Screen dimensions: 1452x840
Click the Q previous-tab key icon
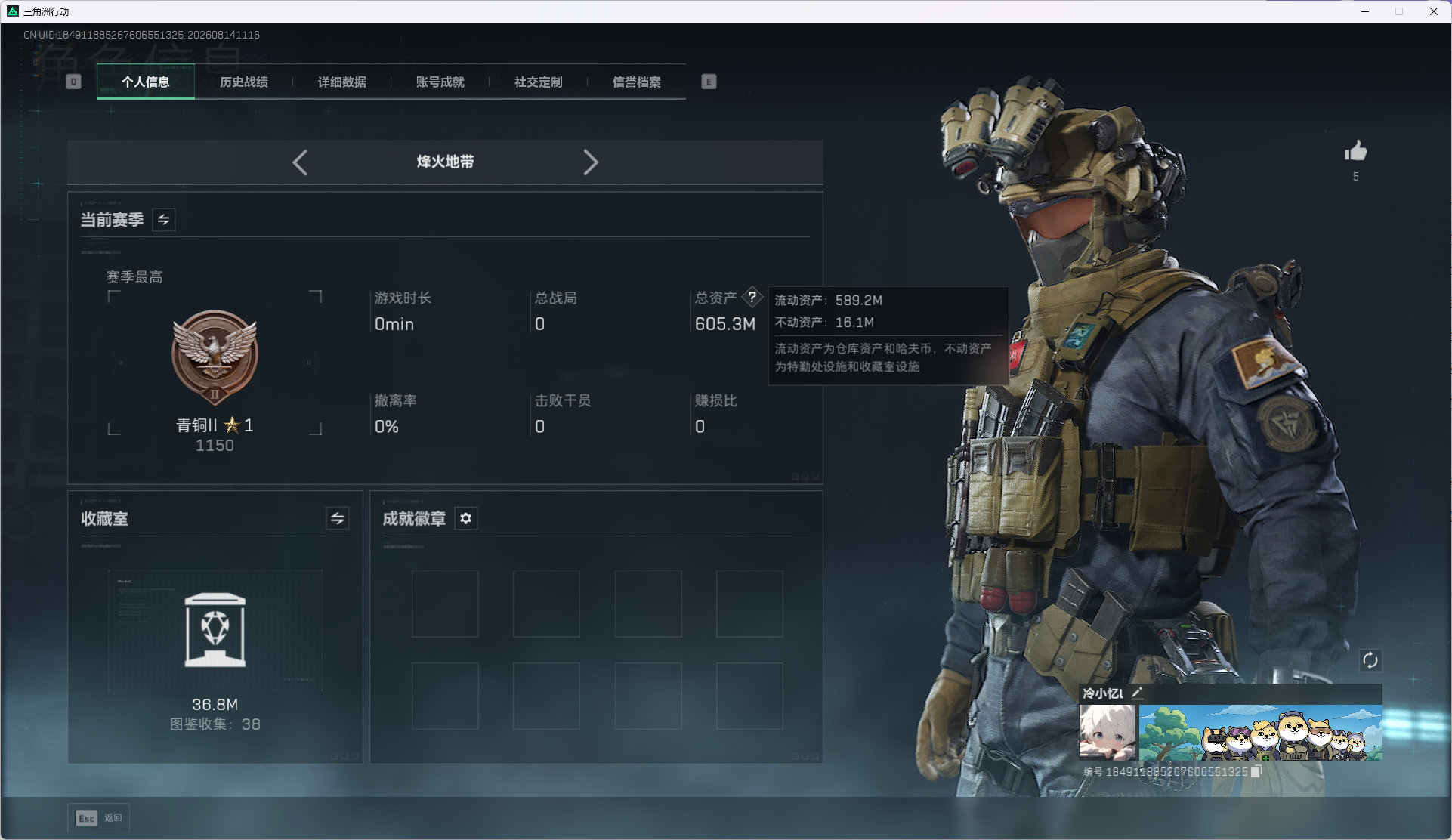click(73, 82)
